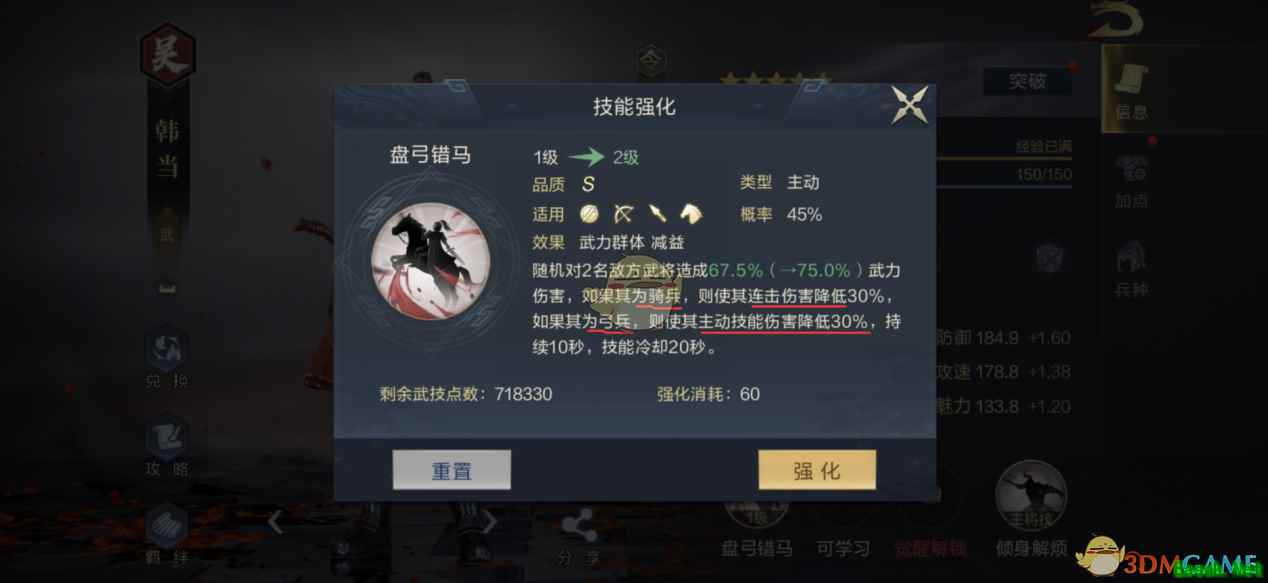Open the 攻略 strategy guide icon
Viewport: 1268px width, 583px height.
click(166, 447)
